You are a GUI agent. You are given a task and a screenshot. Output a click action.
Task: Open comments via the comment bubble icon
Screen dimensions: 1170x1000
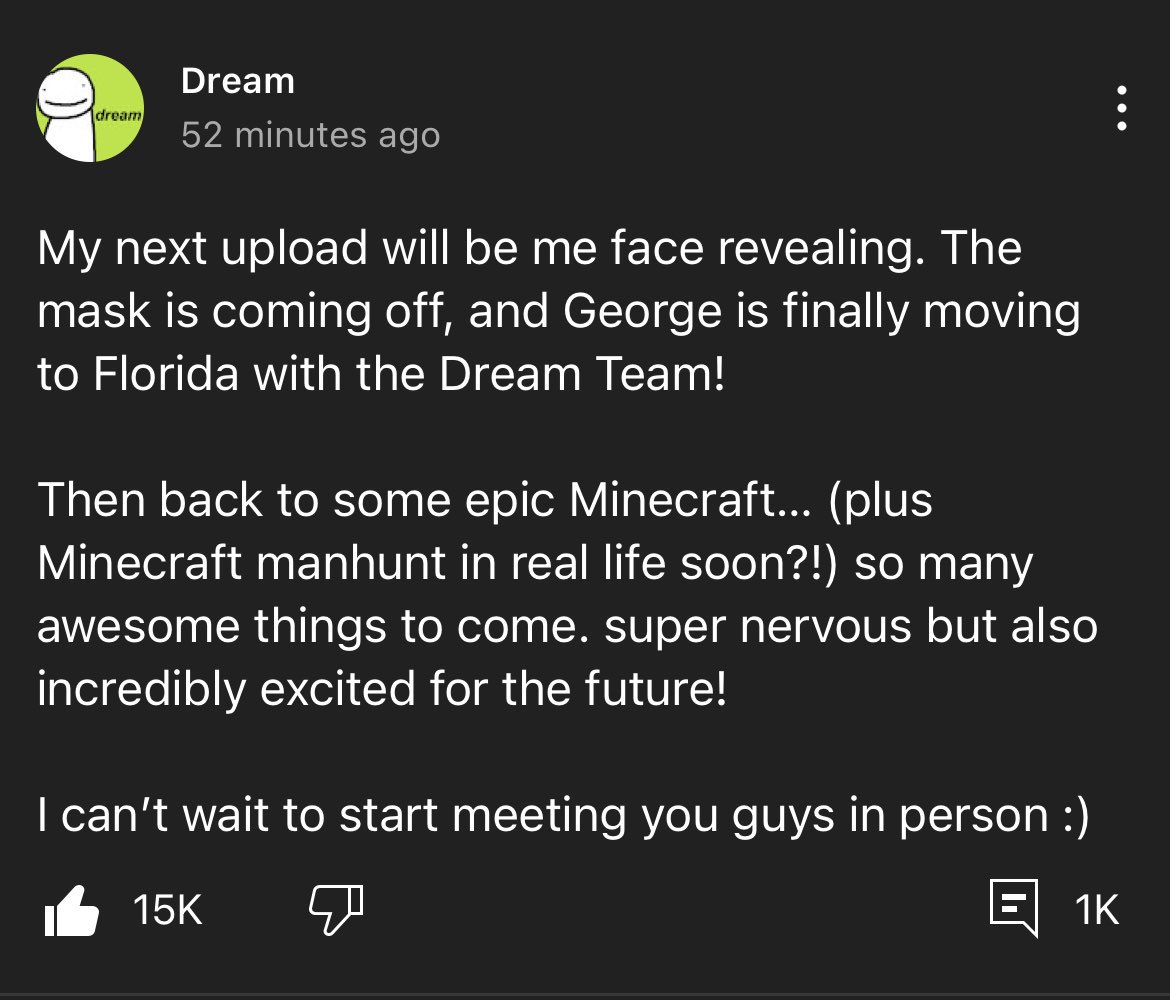[x=1014, y=907]
